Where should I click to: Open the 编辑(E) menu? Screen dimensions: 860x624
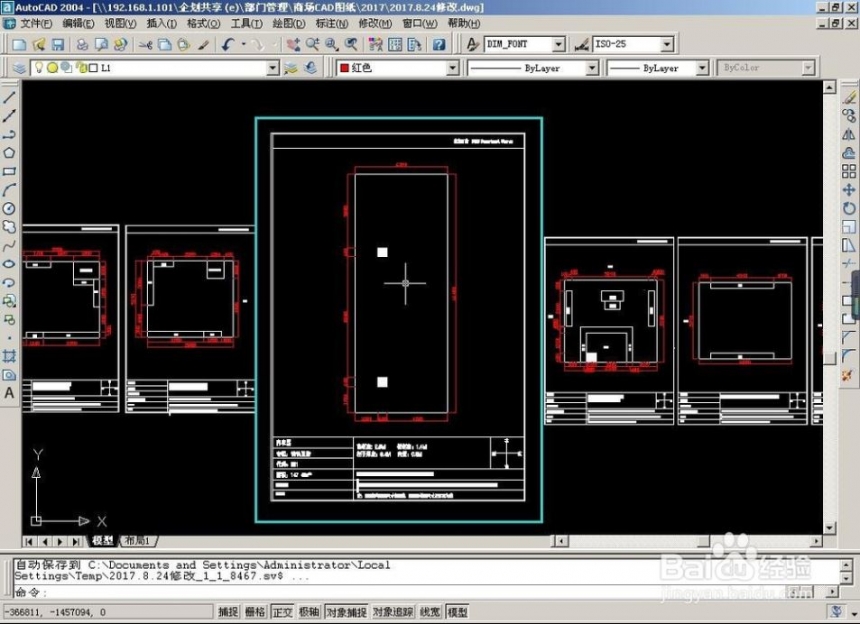tap(78, 24)
